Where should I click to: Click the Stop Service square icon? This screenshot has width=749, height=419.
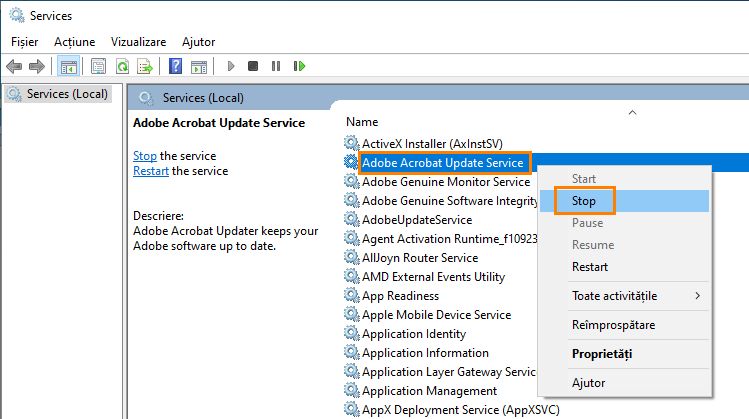click(253, 66)
